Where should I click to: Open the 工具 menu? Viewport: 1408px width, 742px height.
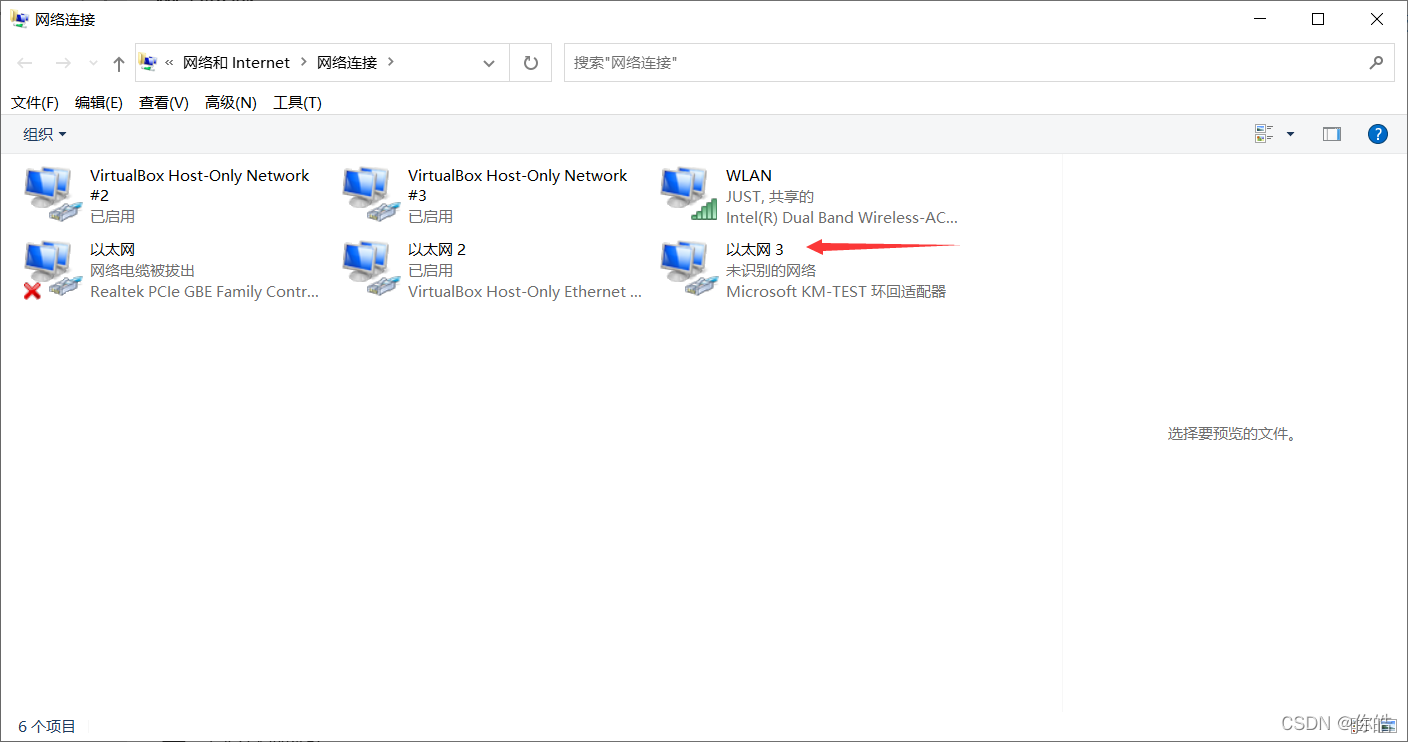[296, 101]
